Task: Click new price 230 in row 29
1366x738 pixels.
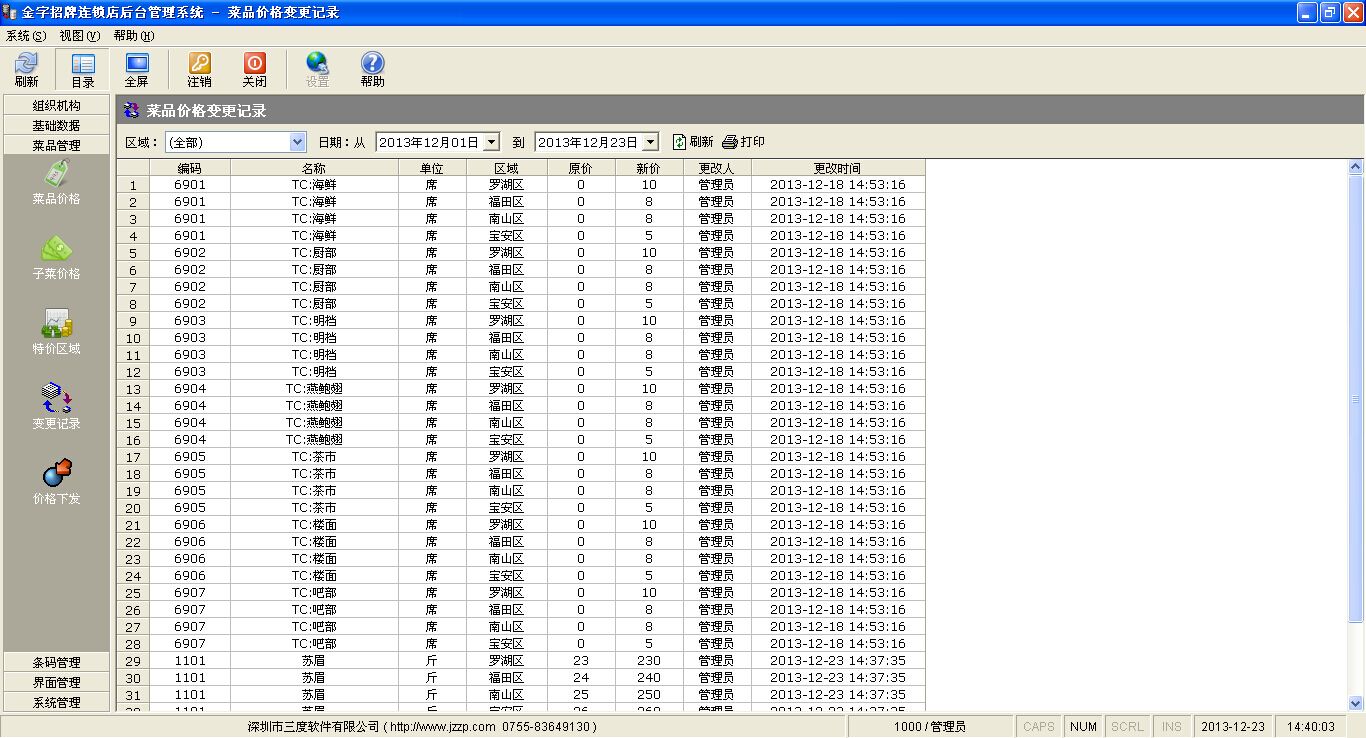Action: click(649, 661)
